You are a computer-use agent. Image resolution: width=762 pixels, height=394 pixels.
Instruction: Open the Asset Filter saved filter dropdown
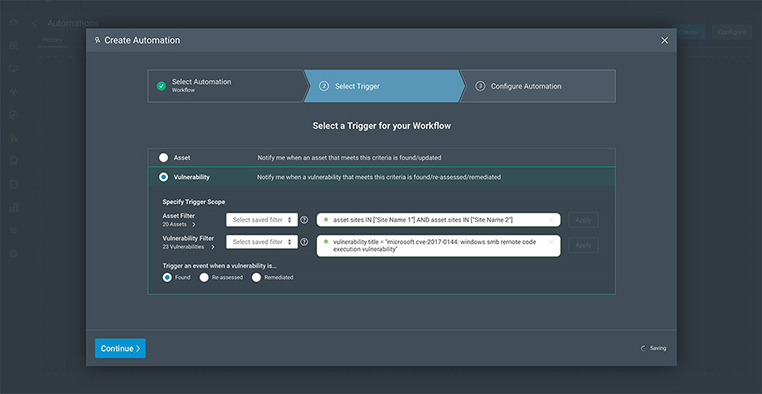pyautogui.click(x=262, y=220)
